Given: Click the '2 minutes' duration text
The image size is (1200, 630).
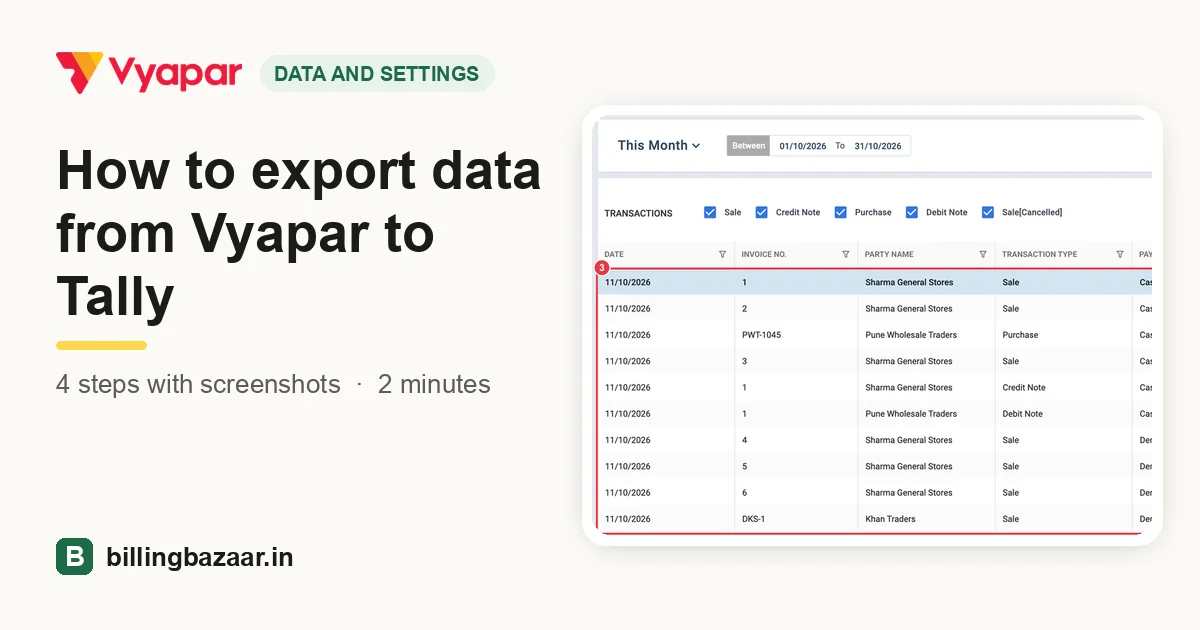Looking at the screenshot, I should point(434,384).
